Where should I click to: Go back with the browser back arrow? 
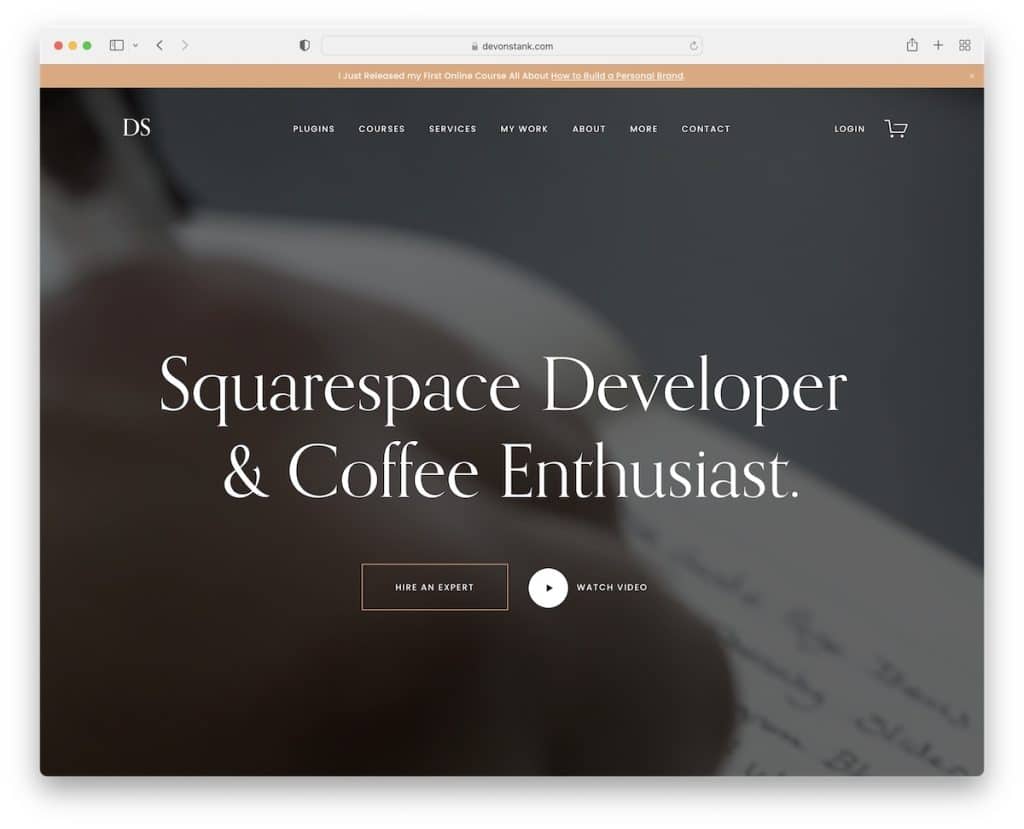pos(160,45)
